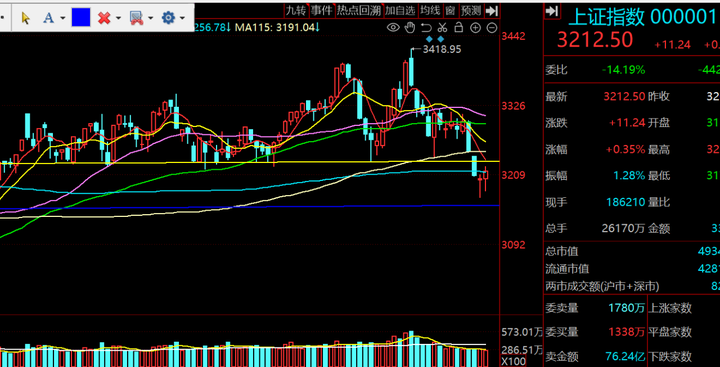Zoom out with the minus circle icon

click(492, 28)
